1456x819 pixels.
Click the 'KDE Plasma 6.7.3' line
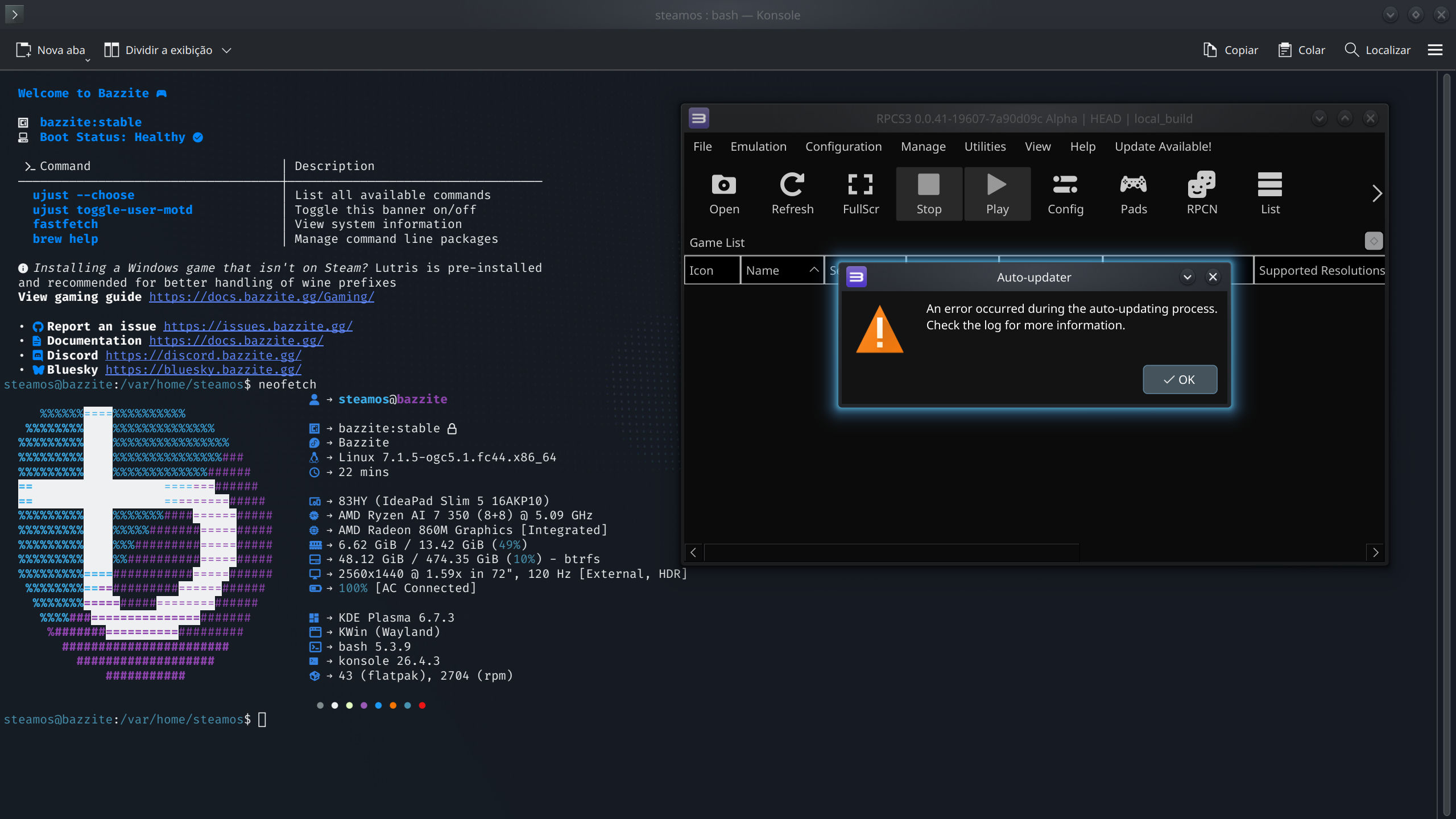tap(396, 618)
